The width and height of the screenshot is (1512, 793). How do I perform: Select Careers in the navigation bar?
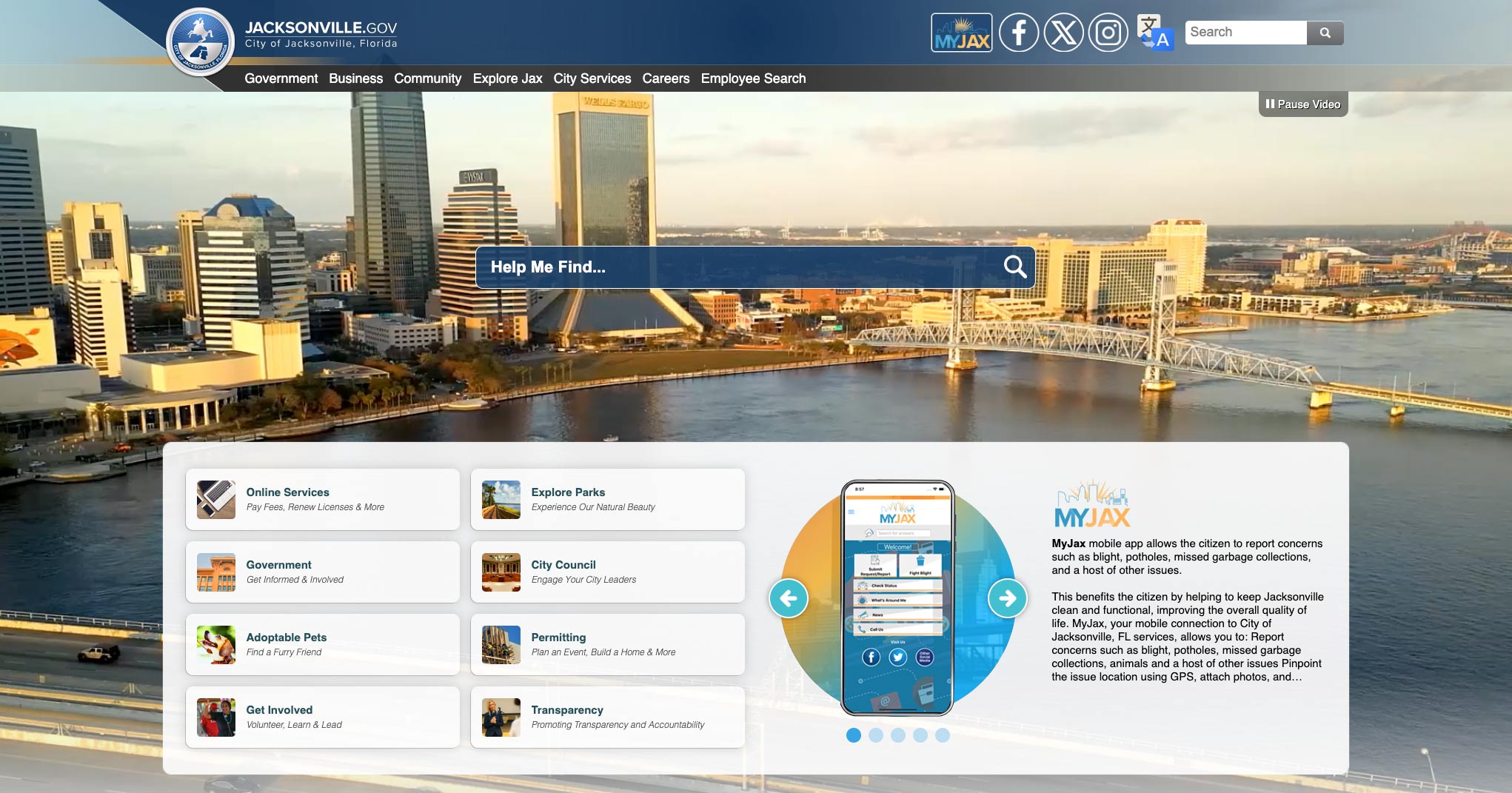point(666,78)
